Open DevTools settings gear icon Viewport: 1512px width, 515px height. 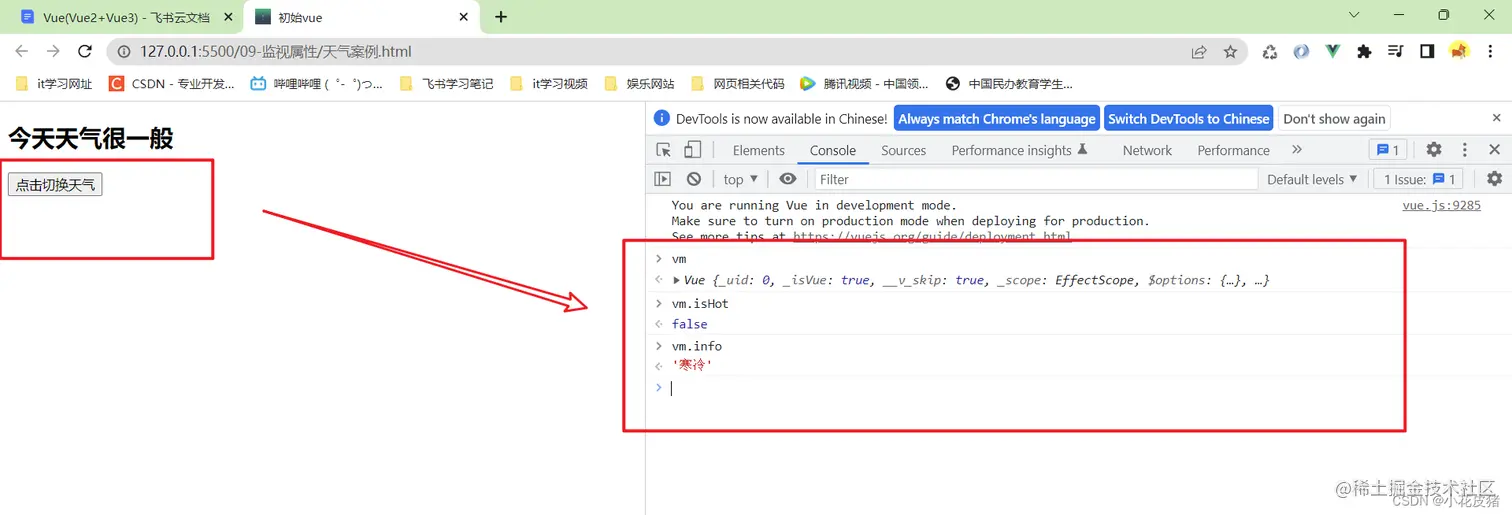(1434, 150)
